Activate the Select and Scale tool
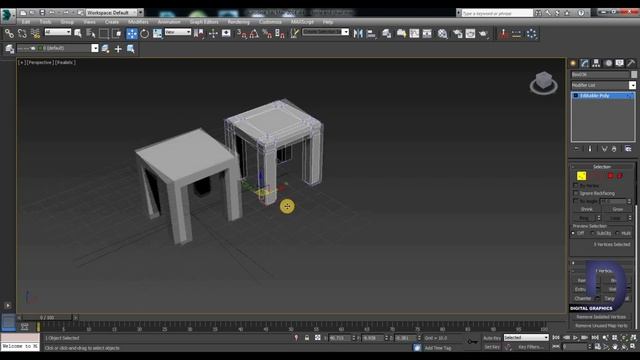 157,33
